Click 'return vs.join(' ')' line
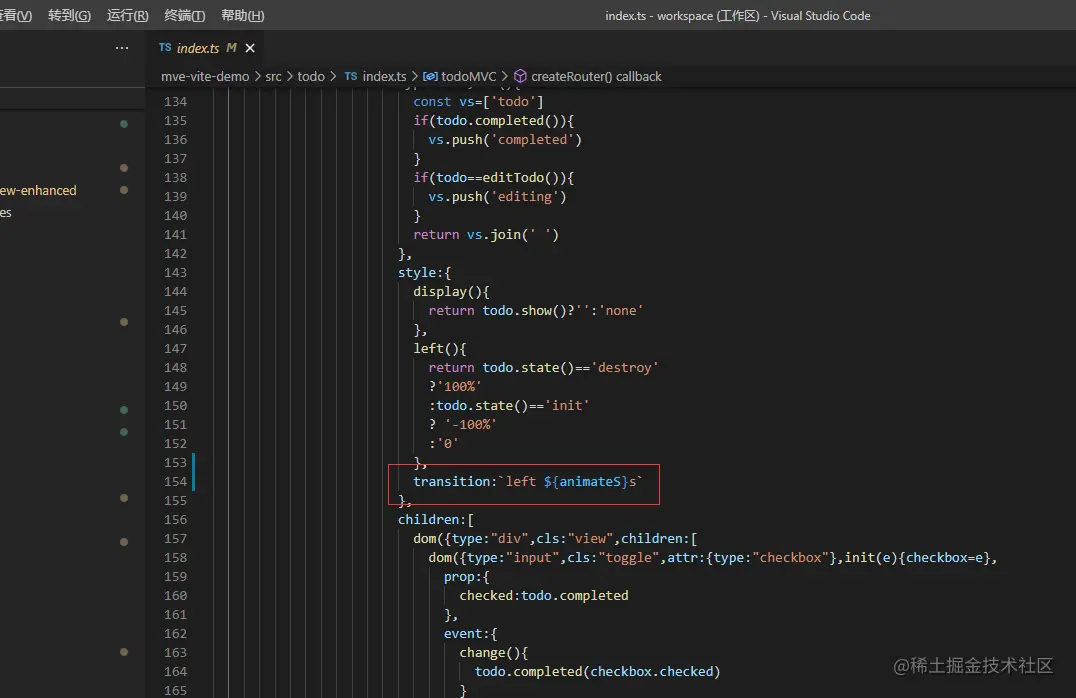 (x=486, y=235)
